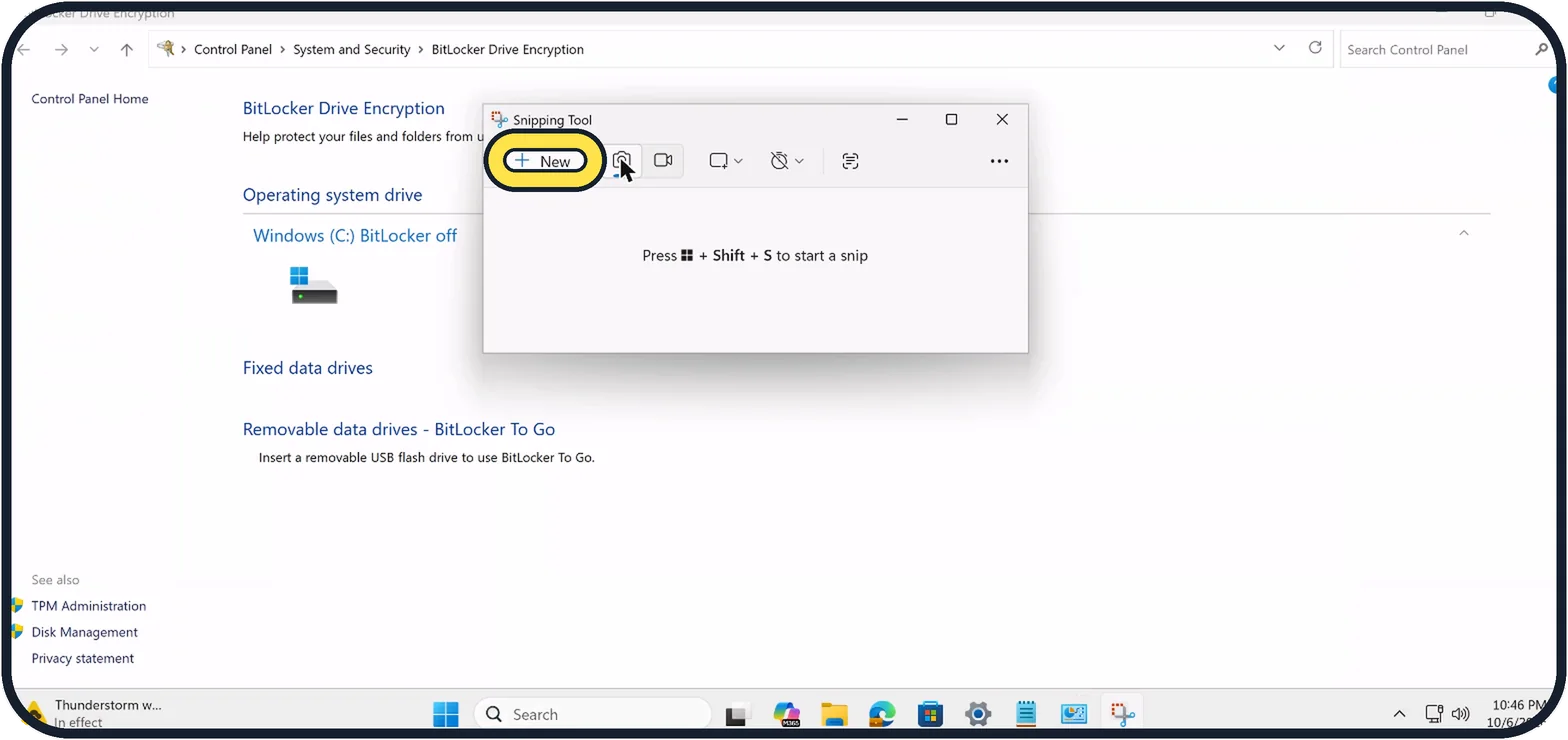Click the Text actions icon in Snipping Tool
The image size is (1568, 740).
coord(850,161)
